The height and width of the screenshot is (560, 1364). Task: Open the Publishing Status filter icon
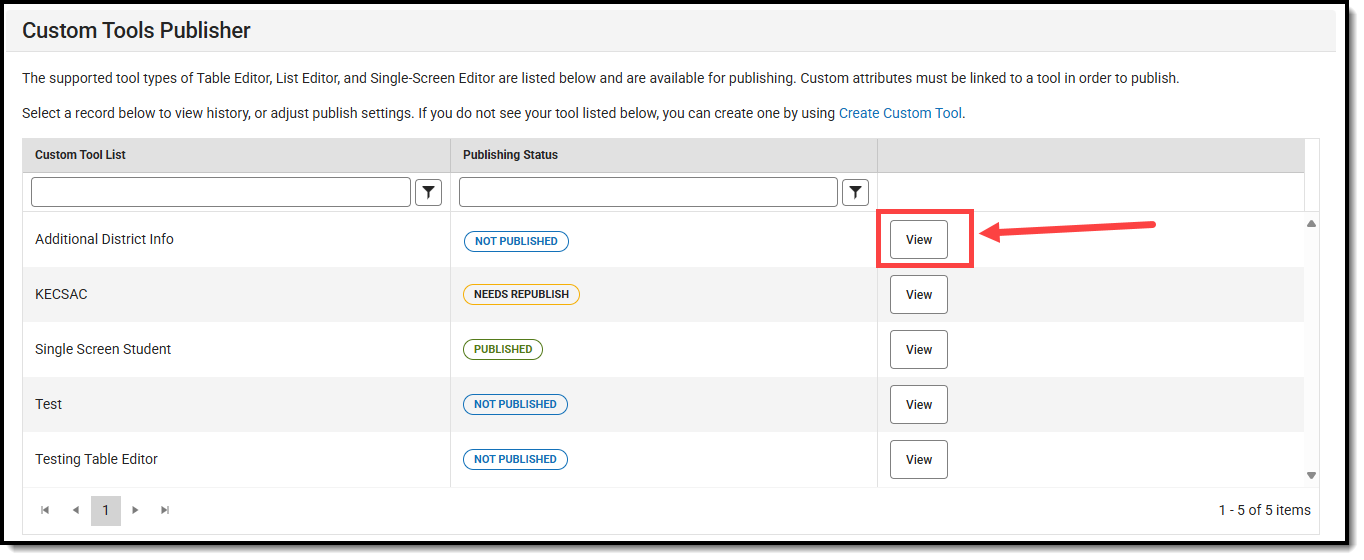[856, 192]
